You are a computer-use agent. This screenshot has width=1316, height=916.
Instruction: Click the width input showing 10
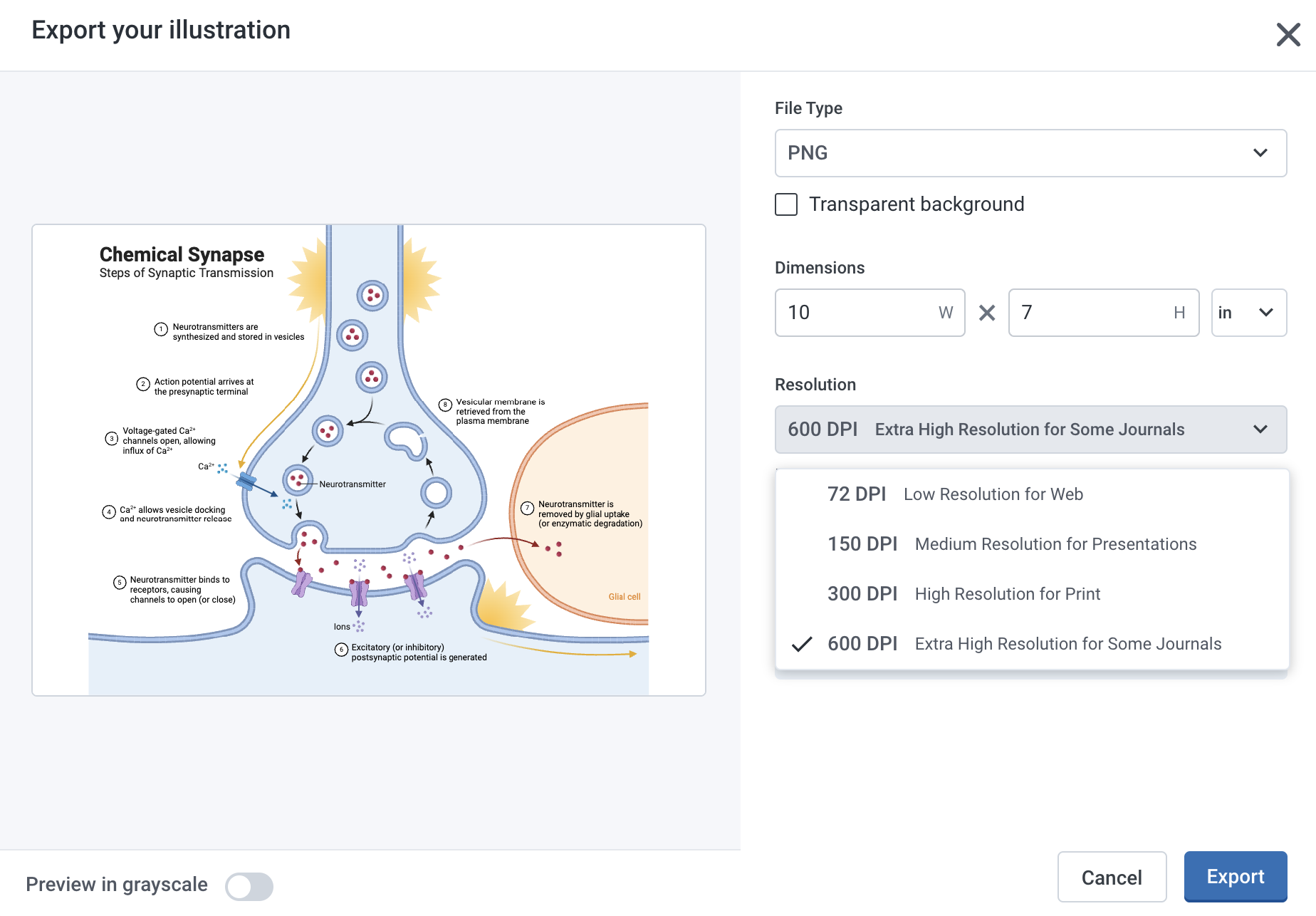855,313
